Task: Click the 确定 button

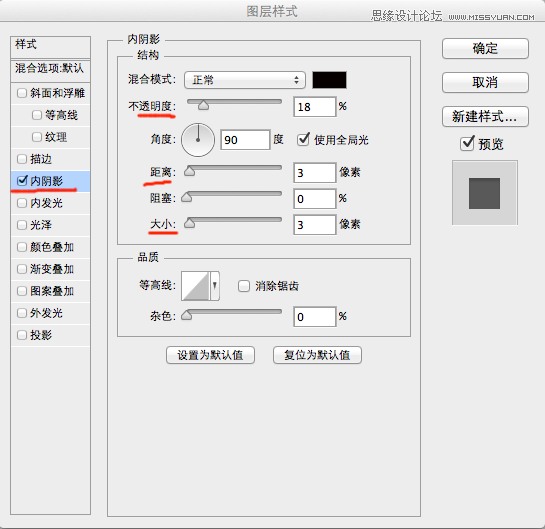Action: click(485, 48)
